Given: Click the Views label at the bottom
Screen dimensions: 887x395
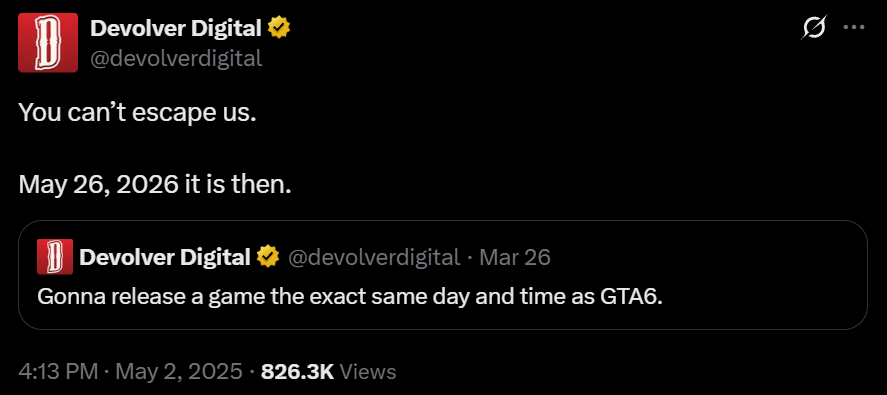Looking at the screenshot, I should 369,372.
